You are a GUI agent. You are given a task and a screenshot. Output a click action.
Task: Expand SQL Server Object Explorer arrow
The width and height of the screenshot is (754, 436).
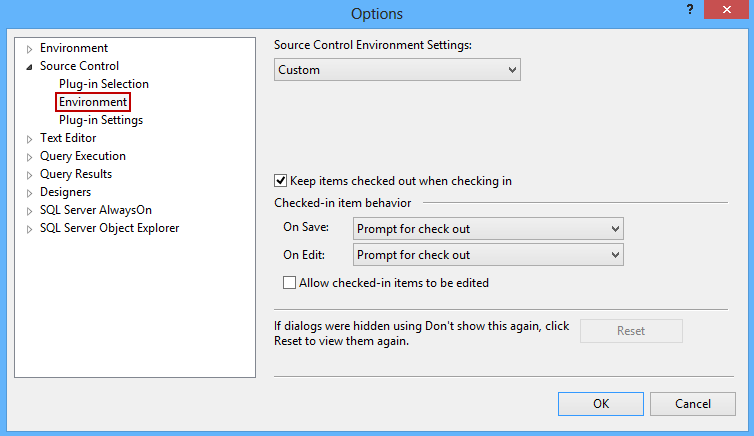[29, 228]
